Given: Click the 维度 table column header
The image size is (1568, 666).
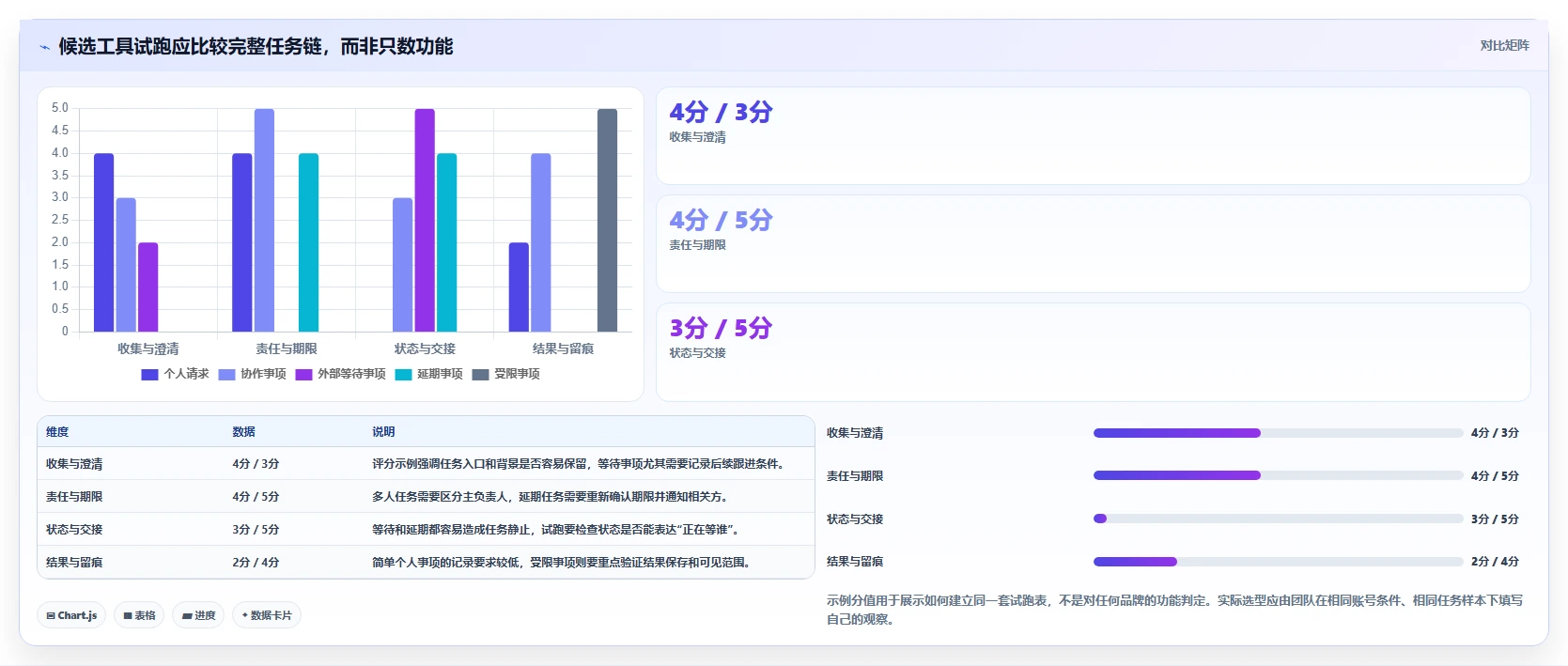Looking at the screenshot, I should point(57,432).
